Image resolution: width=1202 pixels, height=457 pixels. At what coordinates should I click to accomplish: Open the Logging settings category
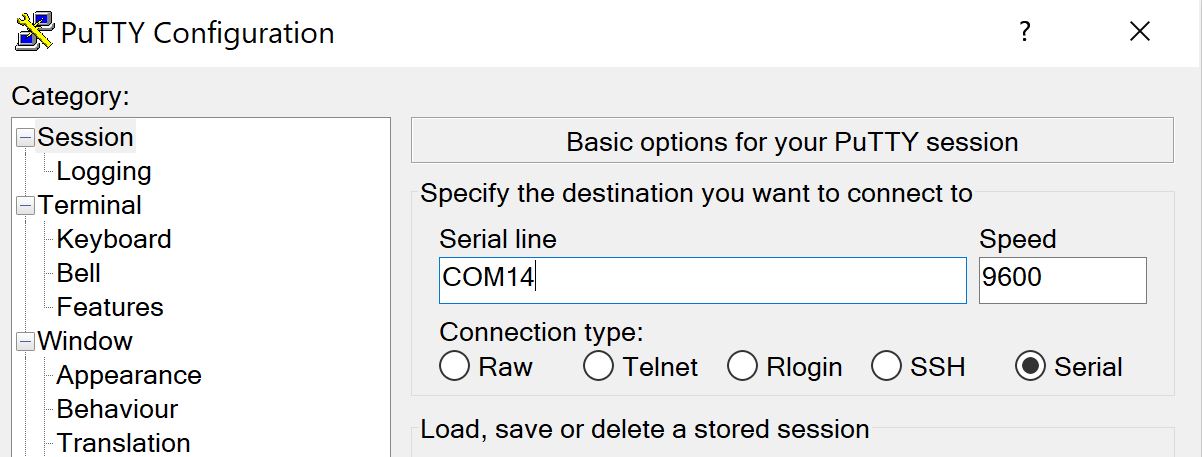(104, 171)
